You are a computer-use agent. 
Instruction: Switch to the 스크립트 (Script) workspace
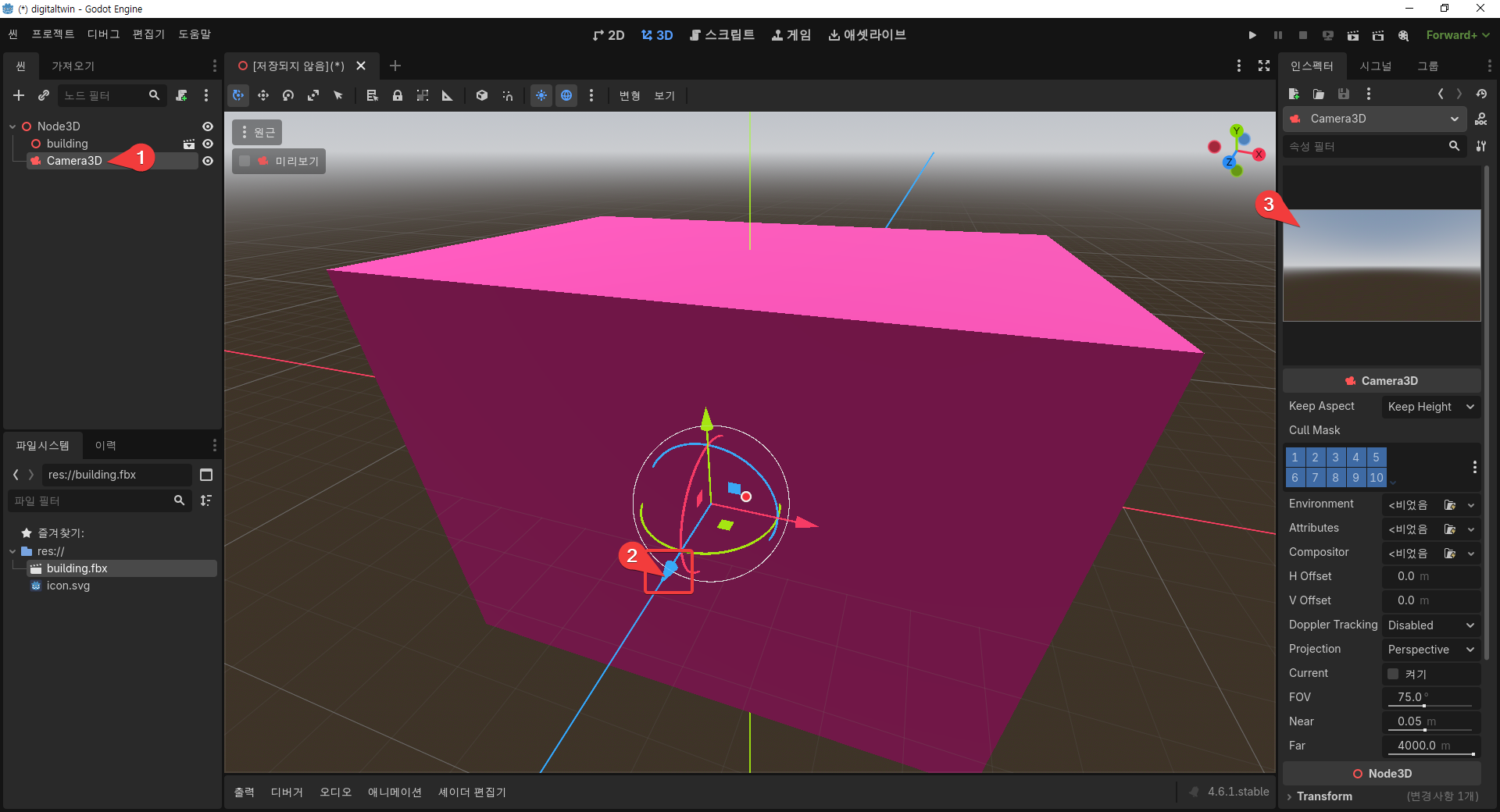tap(722, 35)
